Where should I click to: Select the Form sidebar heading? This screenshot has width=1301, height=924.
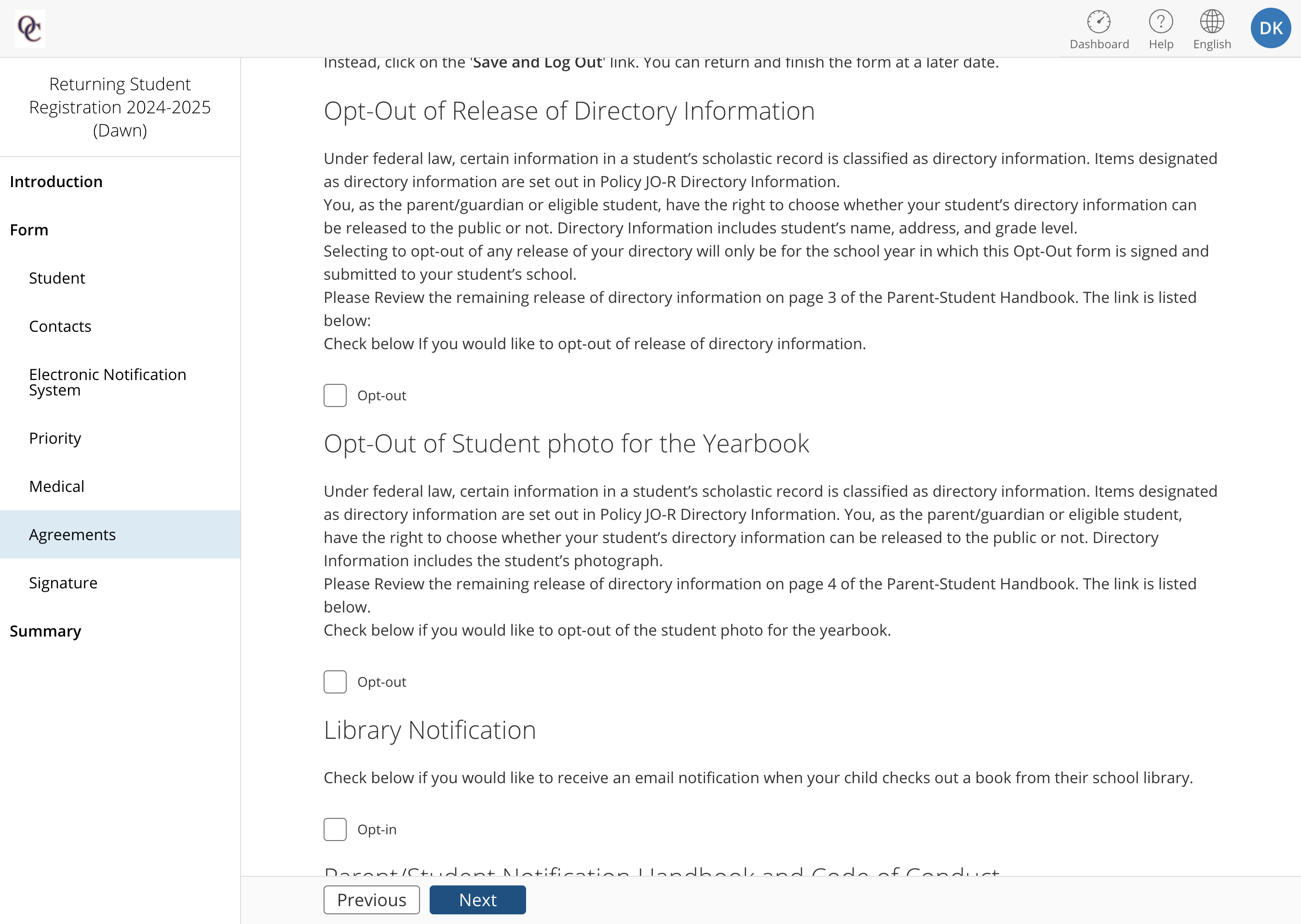click(29, 230)
